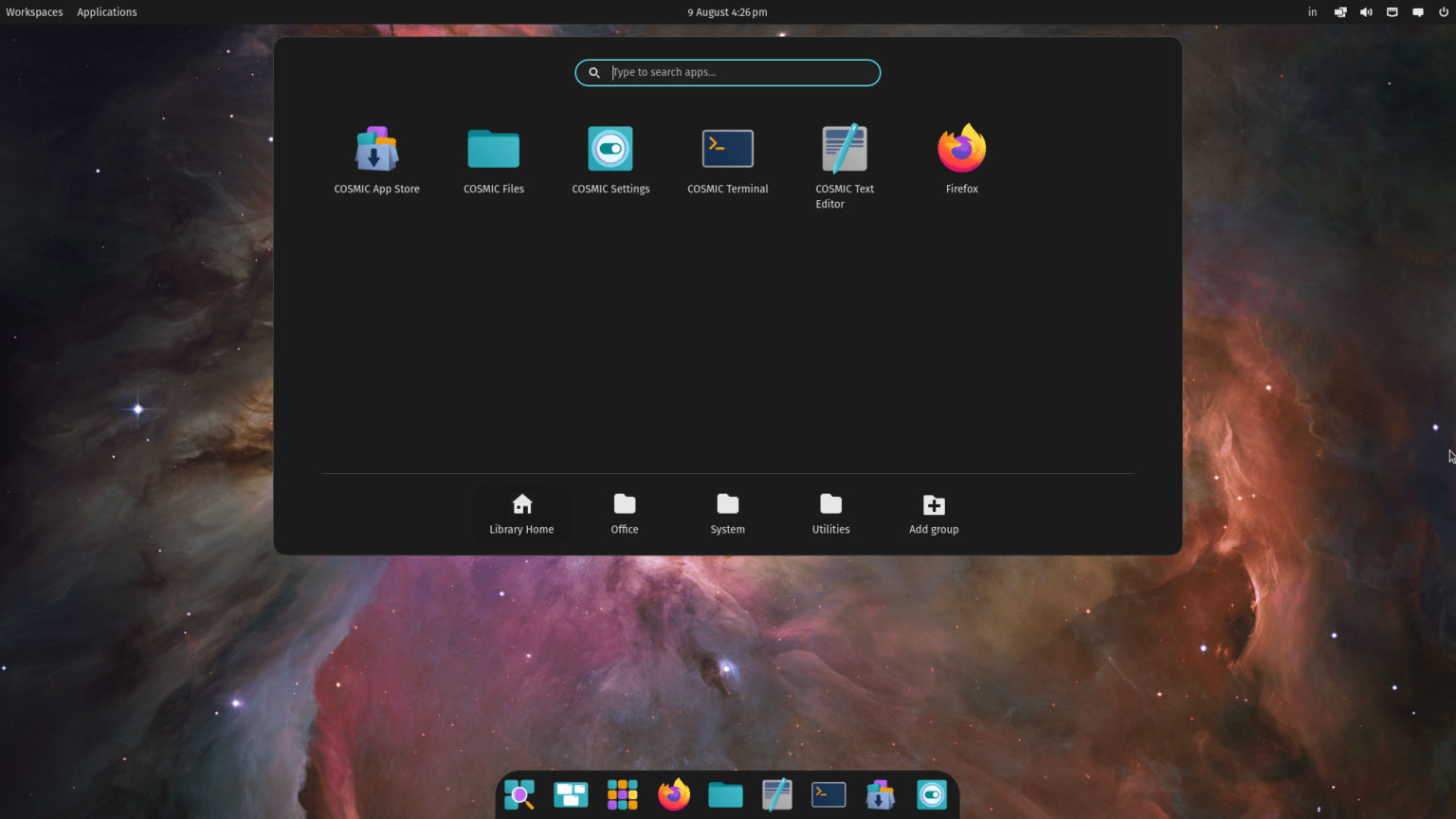Launch Firefox from the dock
1456x819 pixels.
click(x=674, y=795)
